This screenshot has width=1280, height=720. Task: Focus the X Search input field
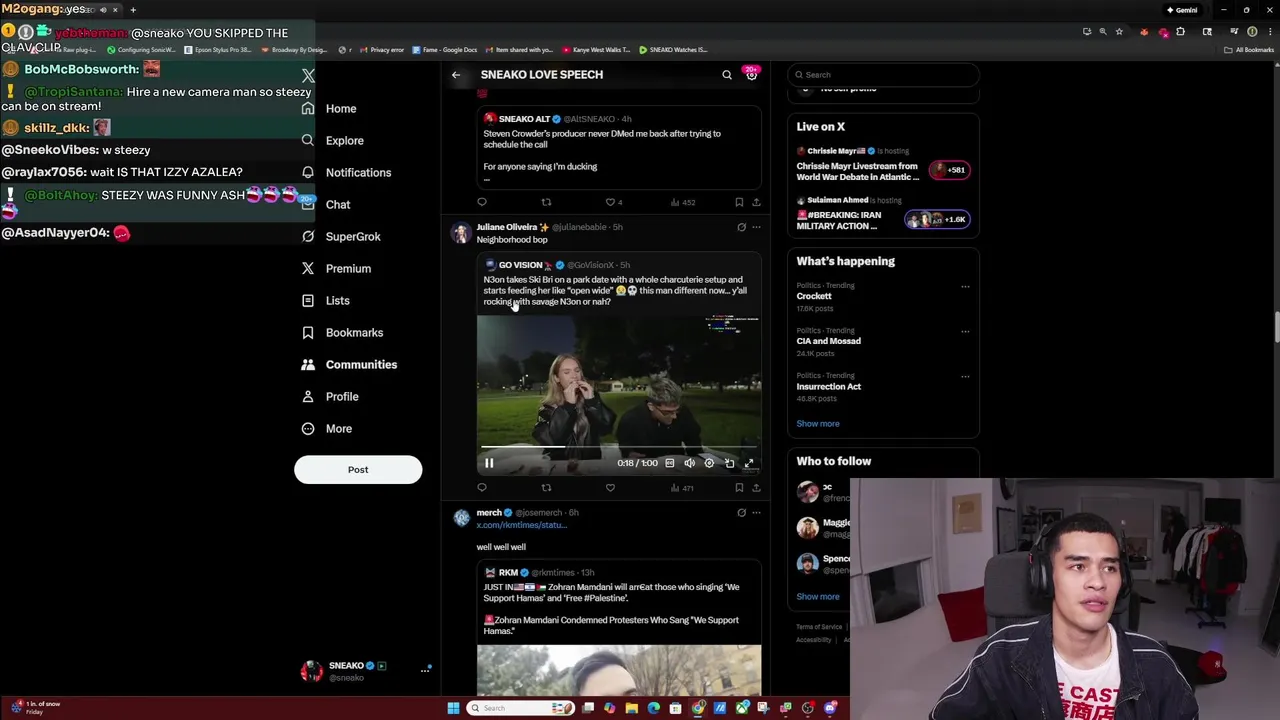coord(886,74)
